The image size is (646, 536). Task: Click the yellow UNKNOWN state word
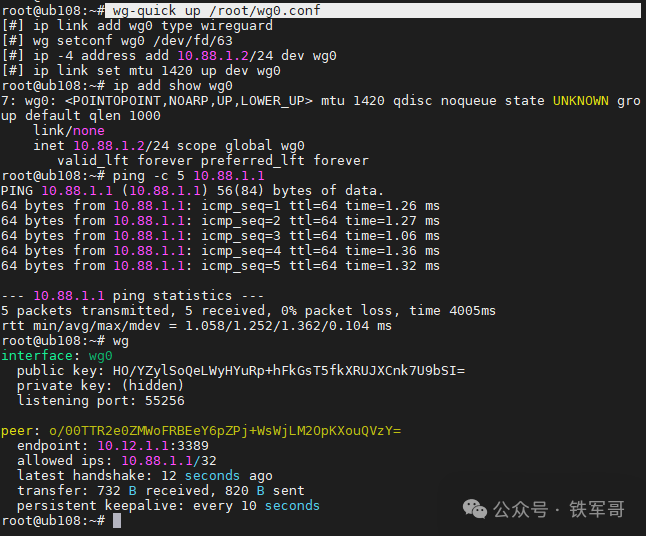[x=580, y=101]
